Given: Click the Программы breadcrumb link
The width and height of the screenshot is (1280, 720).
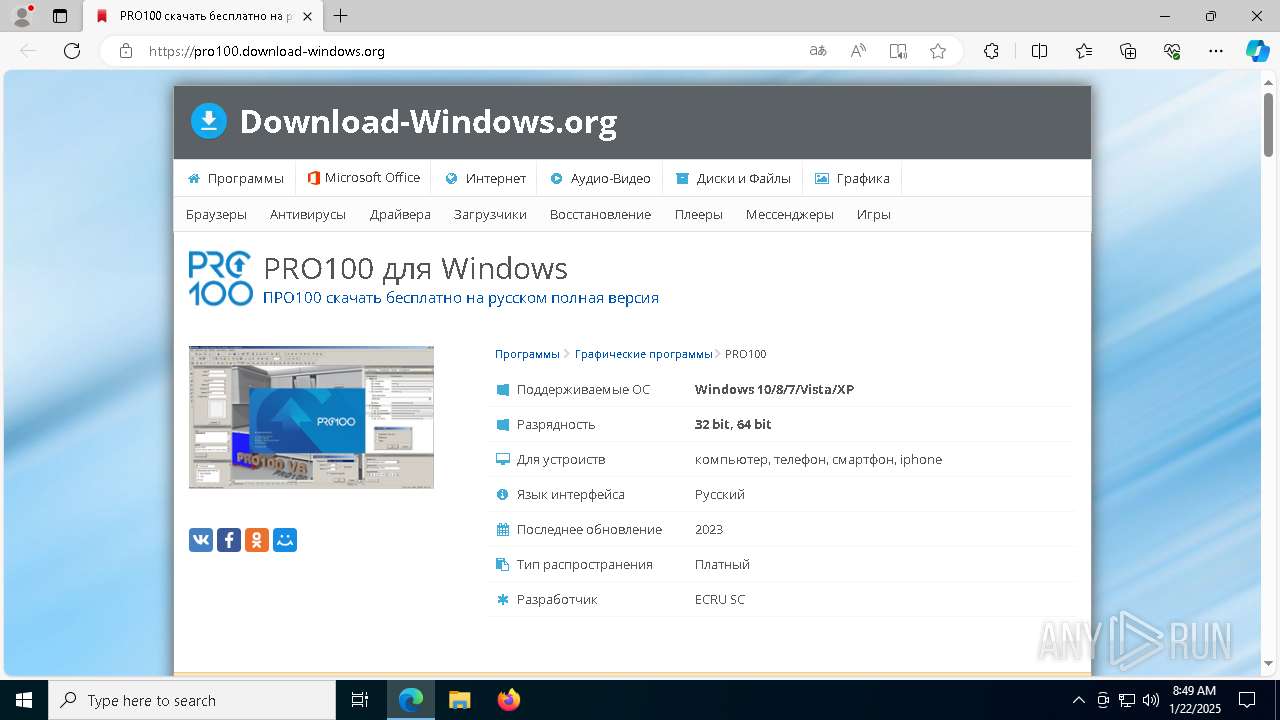Looking at the screenshot, I should point(527,354).
